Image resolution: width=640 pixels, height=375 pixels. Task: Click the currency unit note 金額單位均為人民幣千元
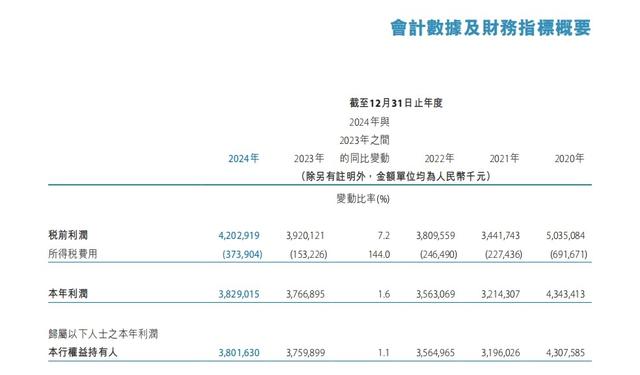(x=431, y=176)
